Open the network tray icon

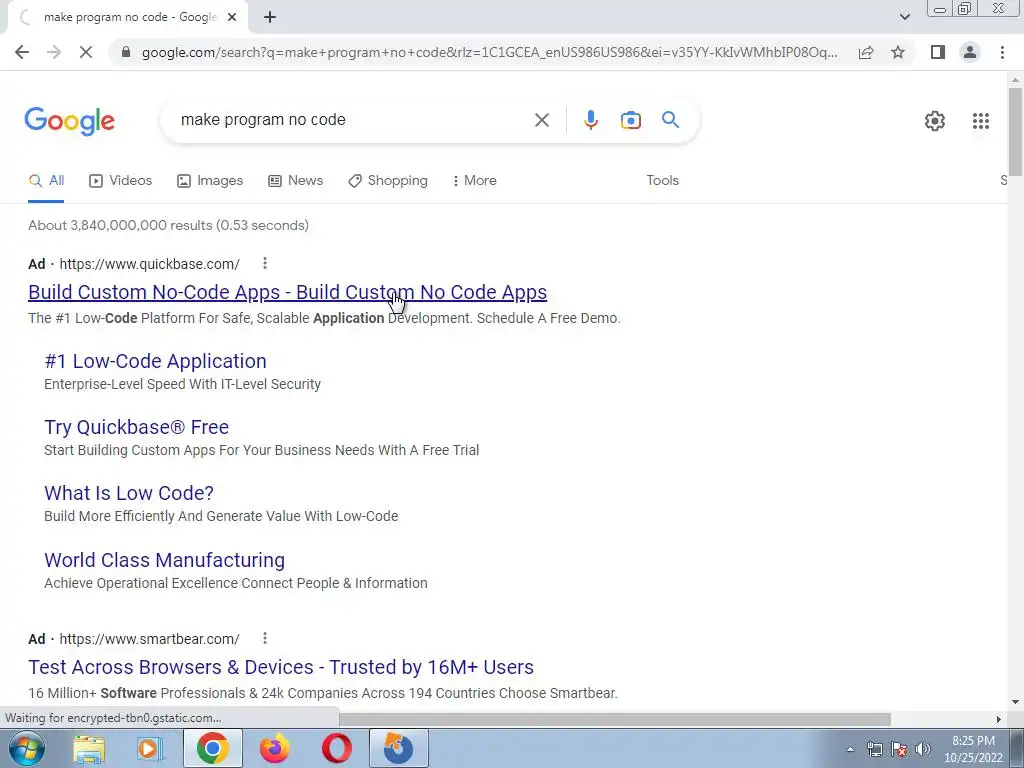coord(874,749)
